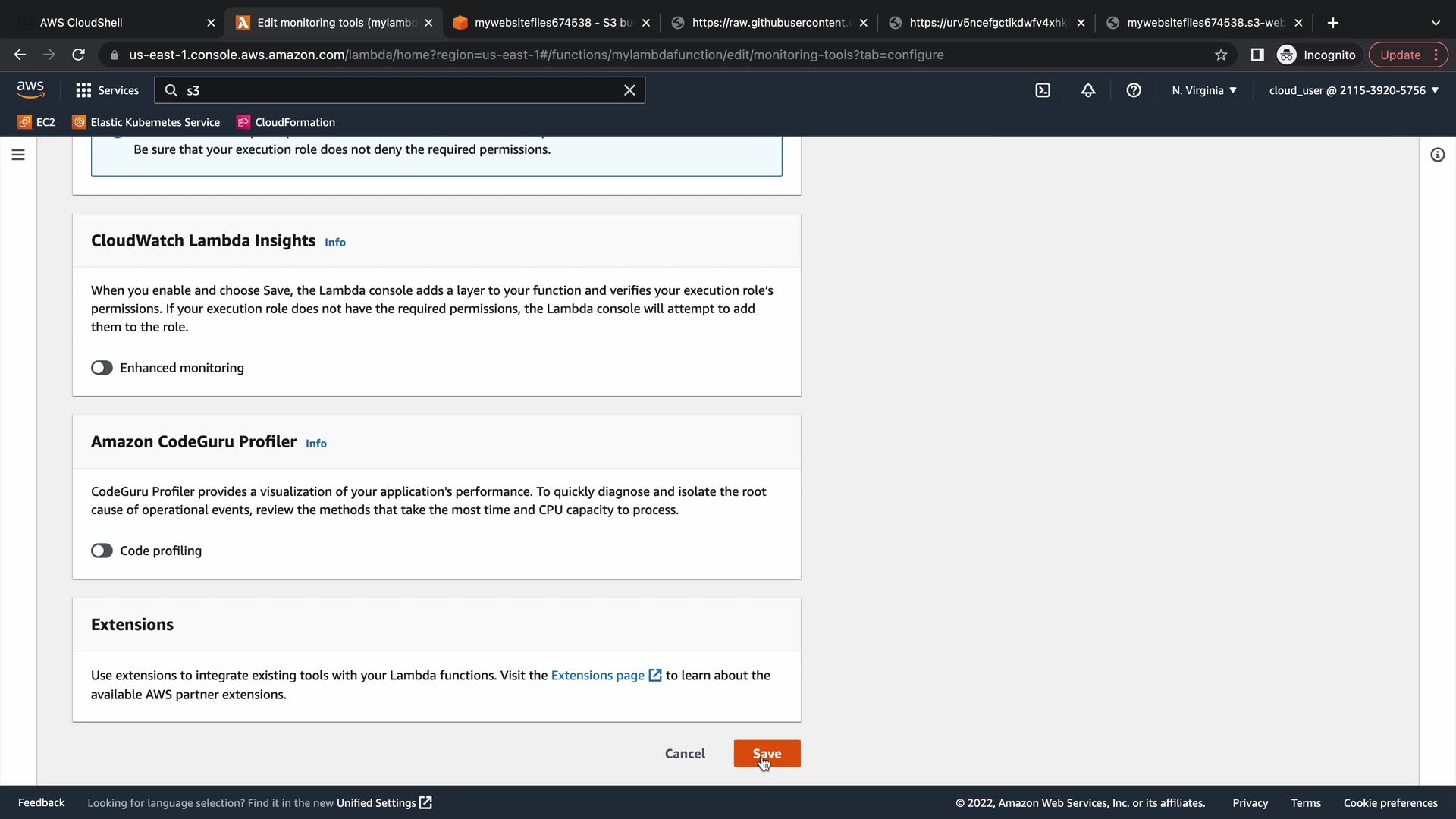Bookmark this page with star icon
Screen dimensions: 1456x819
click(x=1221, y=55)
